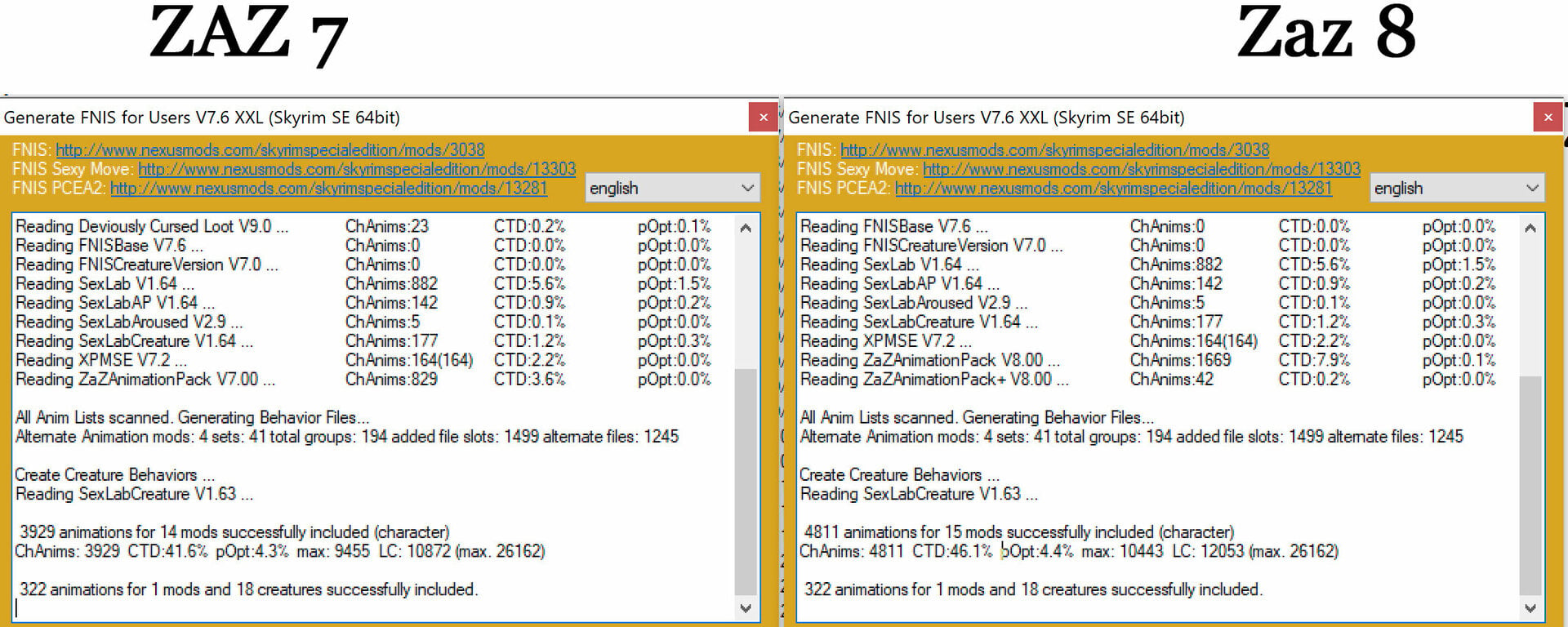Click the "ChAnims: 4811 CTD:46.1%" totals line

[x=1069, y=551]
